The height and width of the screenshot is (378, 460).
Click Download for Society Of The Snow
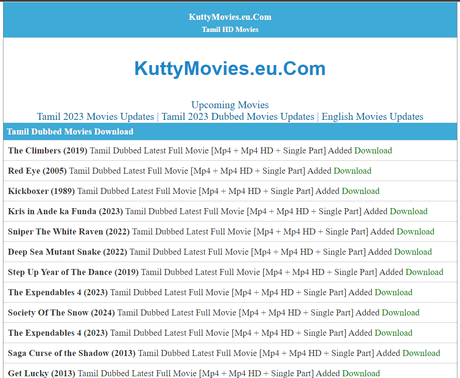401,313
